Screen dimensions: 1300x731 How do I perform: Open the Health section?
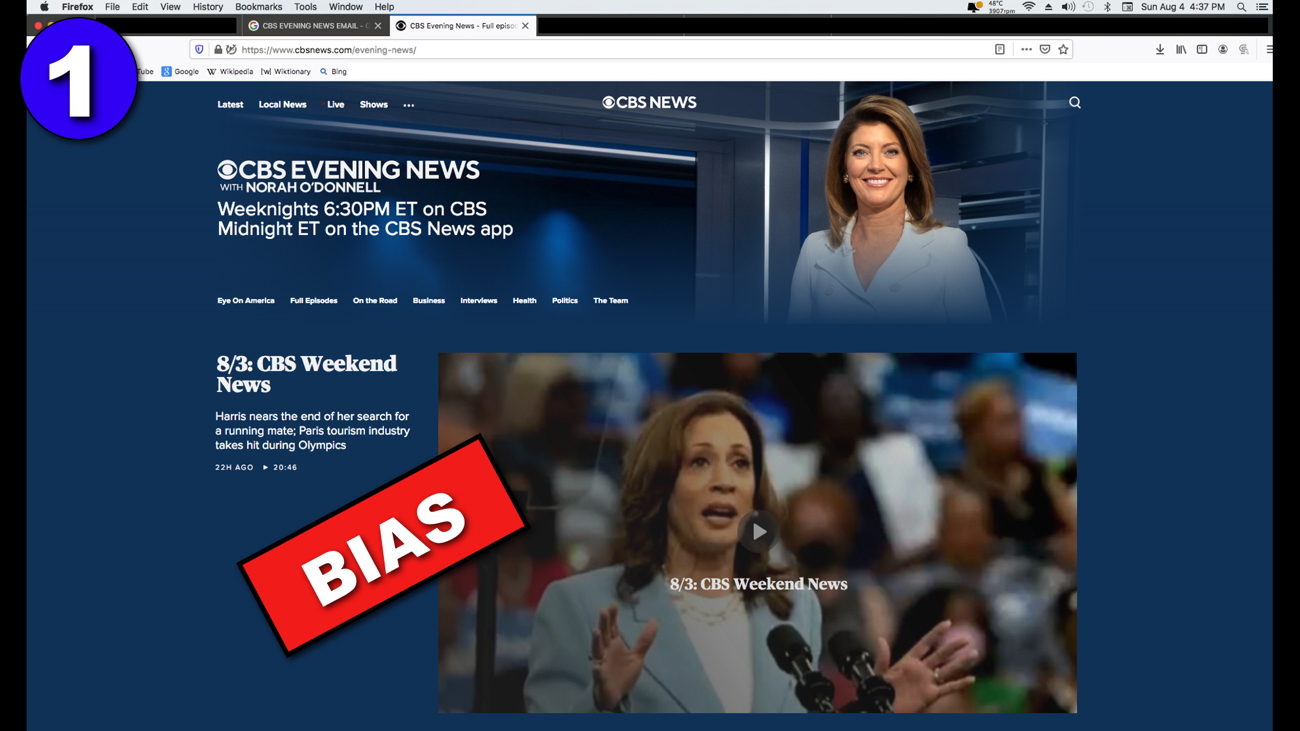[x=524, y=301]
